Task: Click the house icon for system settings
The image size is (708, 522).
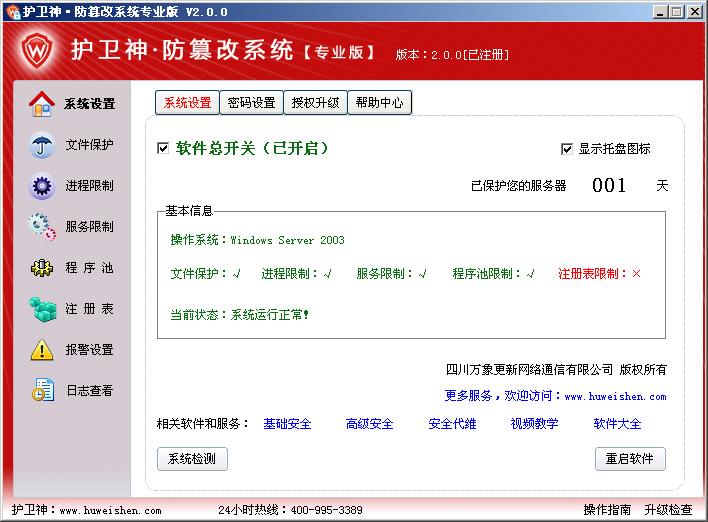Action: pyautogui.click(x=42, y=104)
